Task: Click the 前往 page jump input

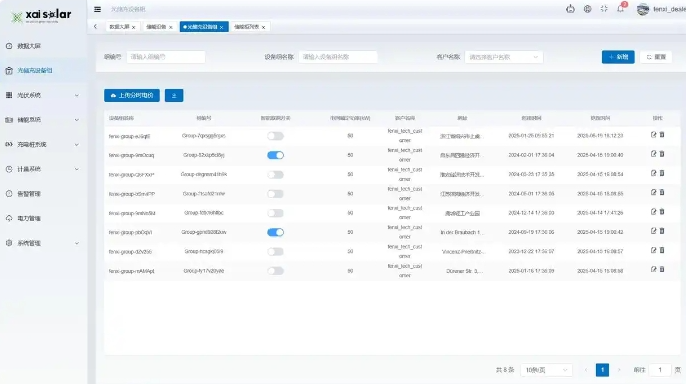Action: [x=660, y=370]
